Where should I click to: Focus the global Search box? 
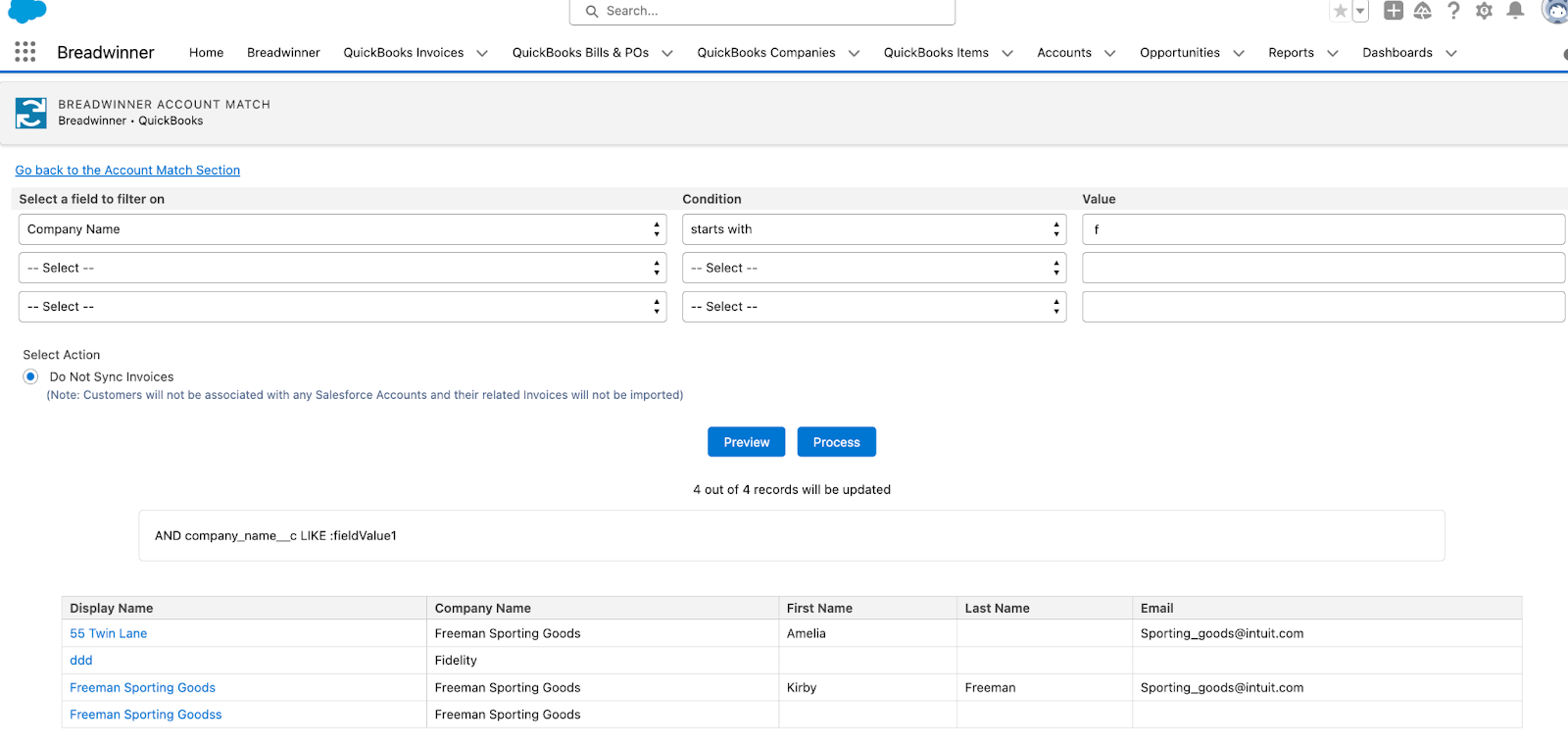(762, 12)
